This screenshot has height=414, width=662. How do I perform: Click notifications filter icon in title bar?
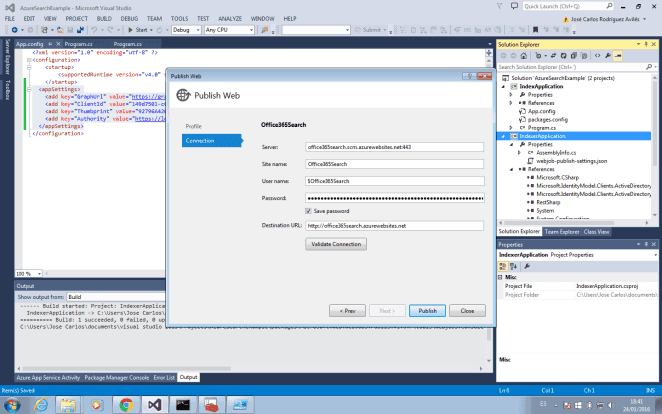pyautogui.click(x=499, y=6)
